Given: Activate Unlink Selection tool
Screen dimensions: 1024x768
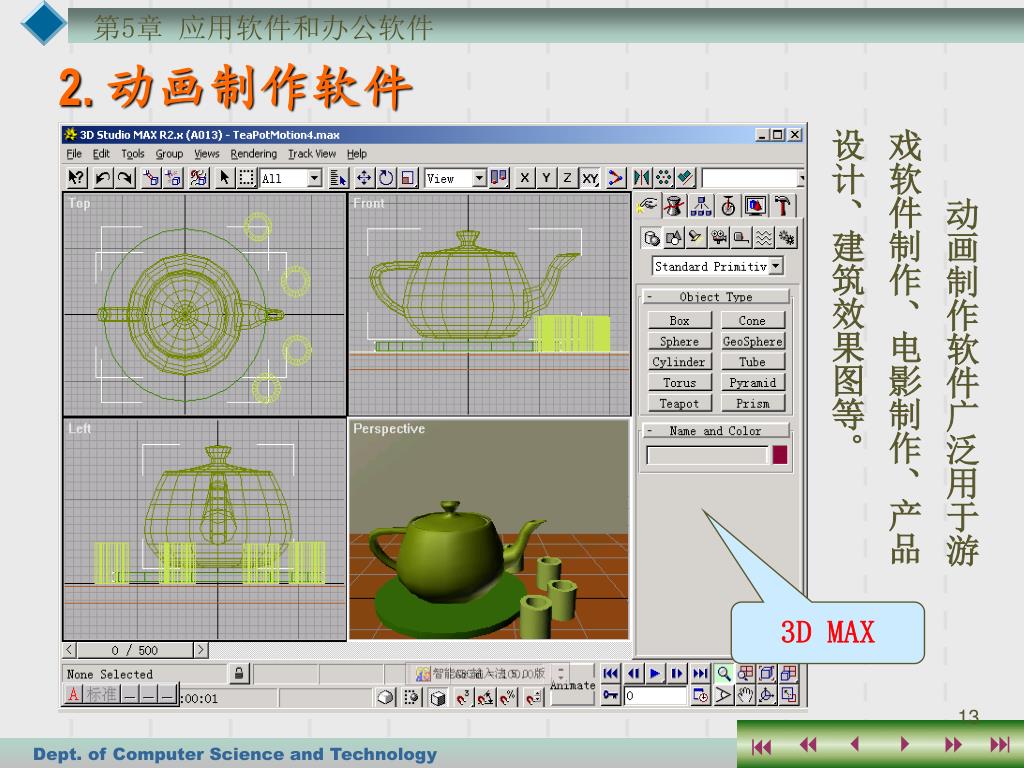Looking at the screenshot, I should [x=174, y=178].
